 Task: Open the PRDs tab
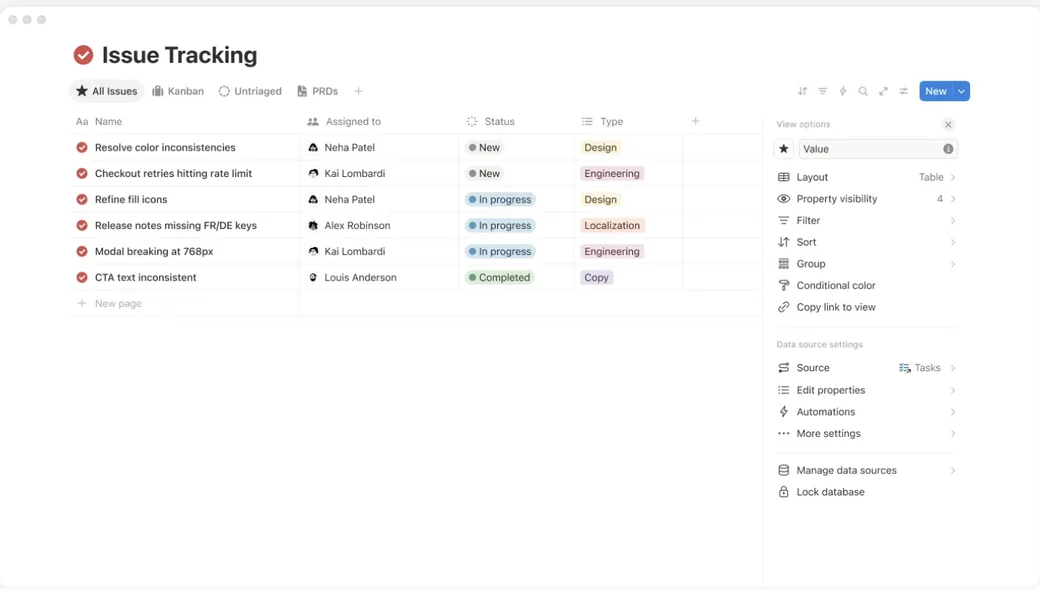318,91
